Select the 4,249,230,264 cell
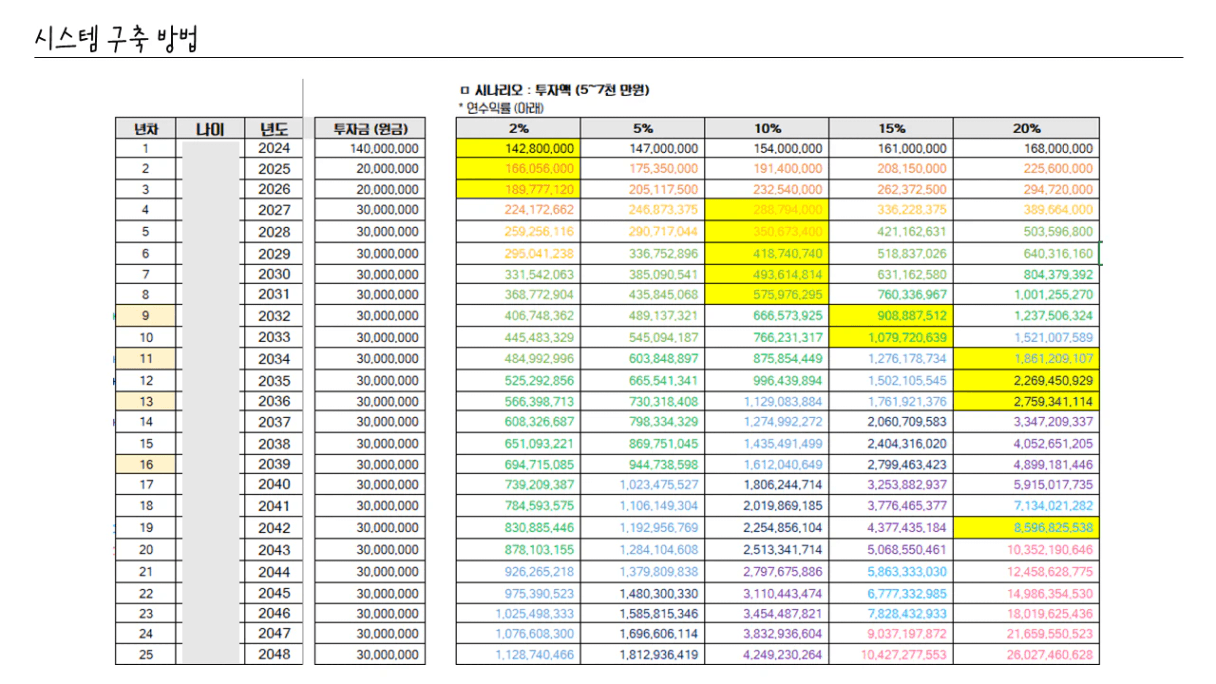1216x684 pixels. (766, 654)
